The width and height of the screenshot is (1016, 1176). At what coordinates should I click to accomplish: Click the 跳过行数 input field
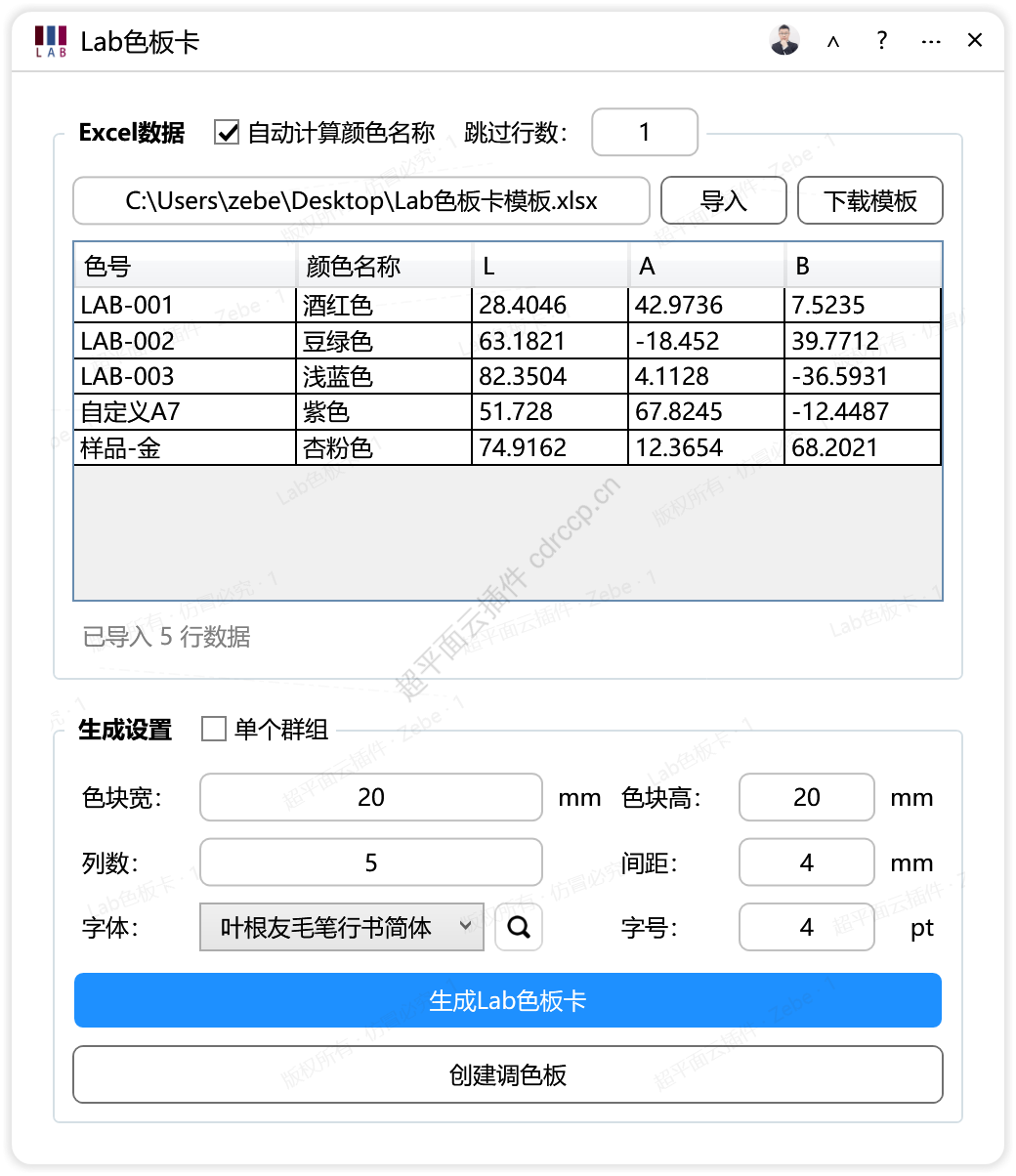(x=645, y=132)
